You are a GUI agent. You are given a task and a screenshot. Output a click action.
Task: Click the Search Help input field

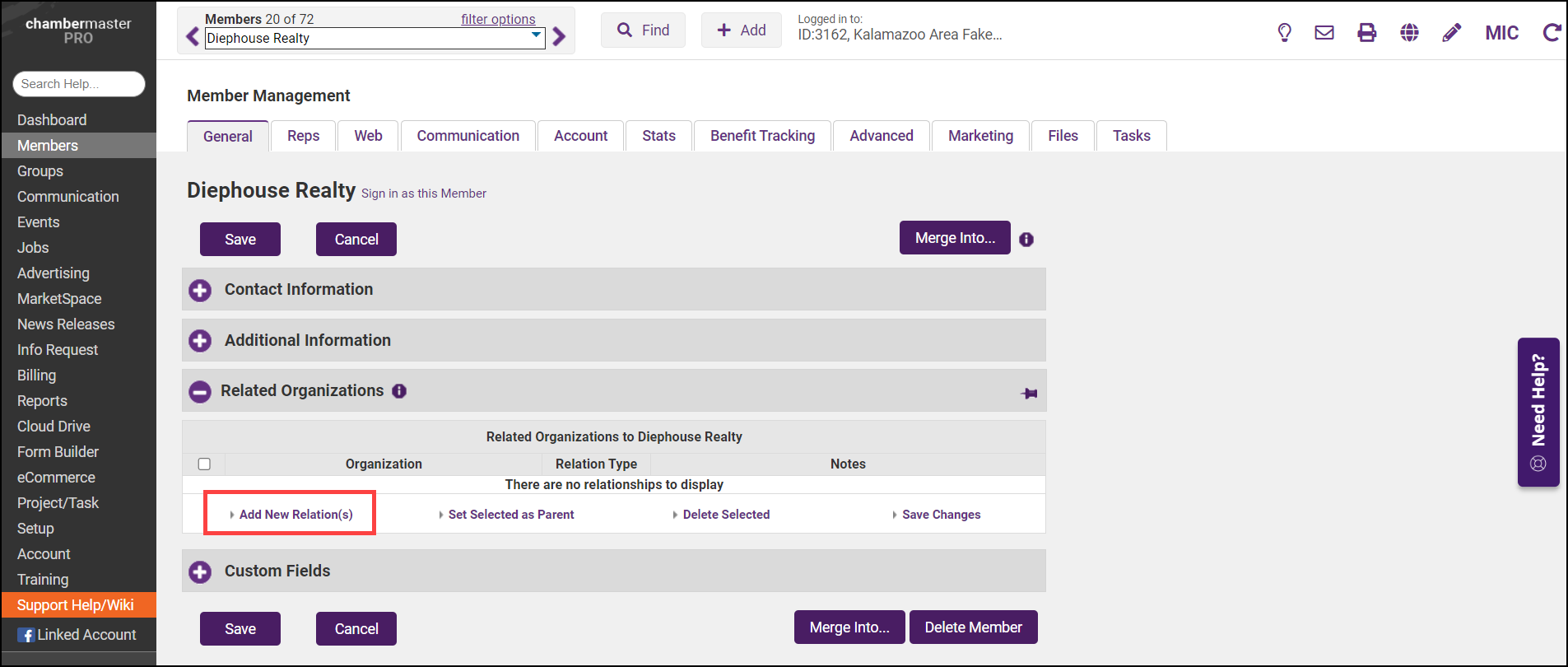coord(78,84)
